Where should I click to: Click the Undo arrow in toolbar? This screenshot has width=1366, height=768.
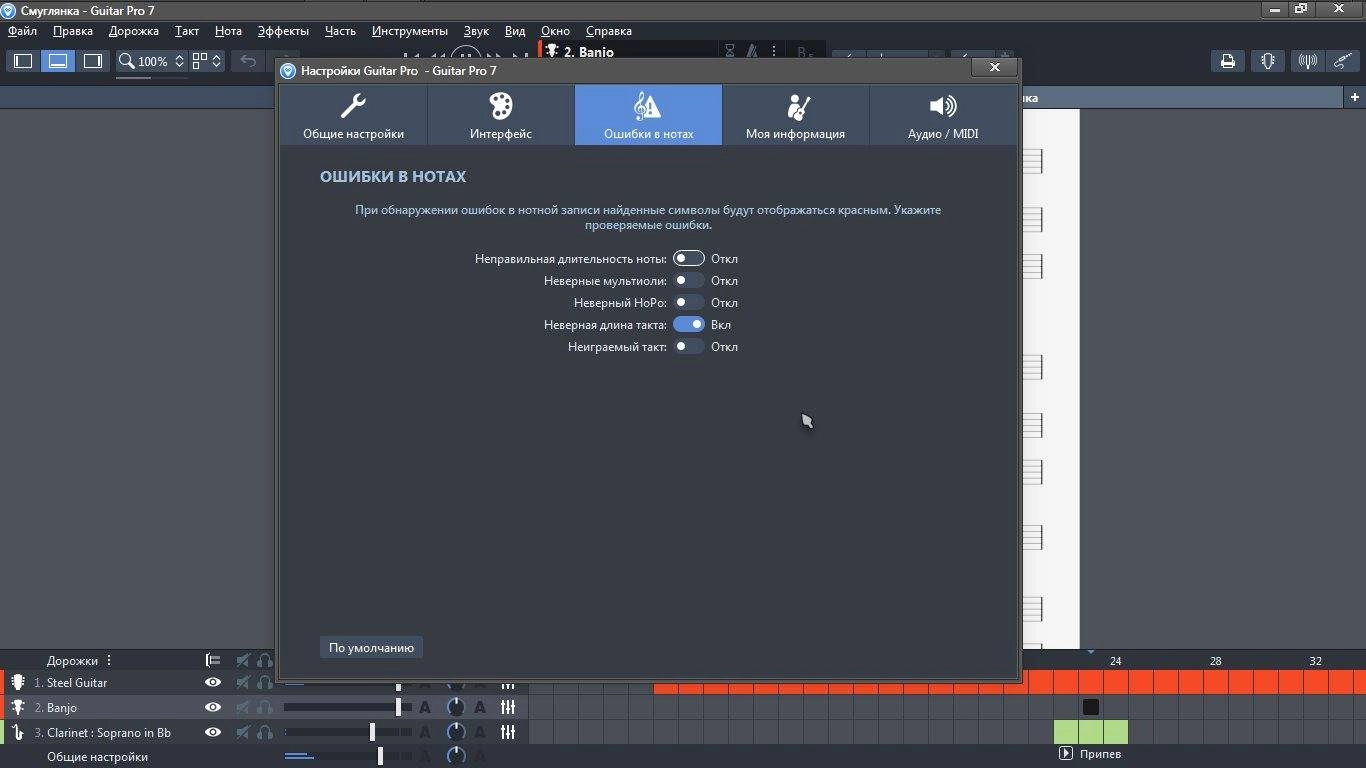pyautogui.click(x=248, y=61)
